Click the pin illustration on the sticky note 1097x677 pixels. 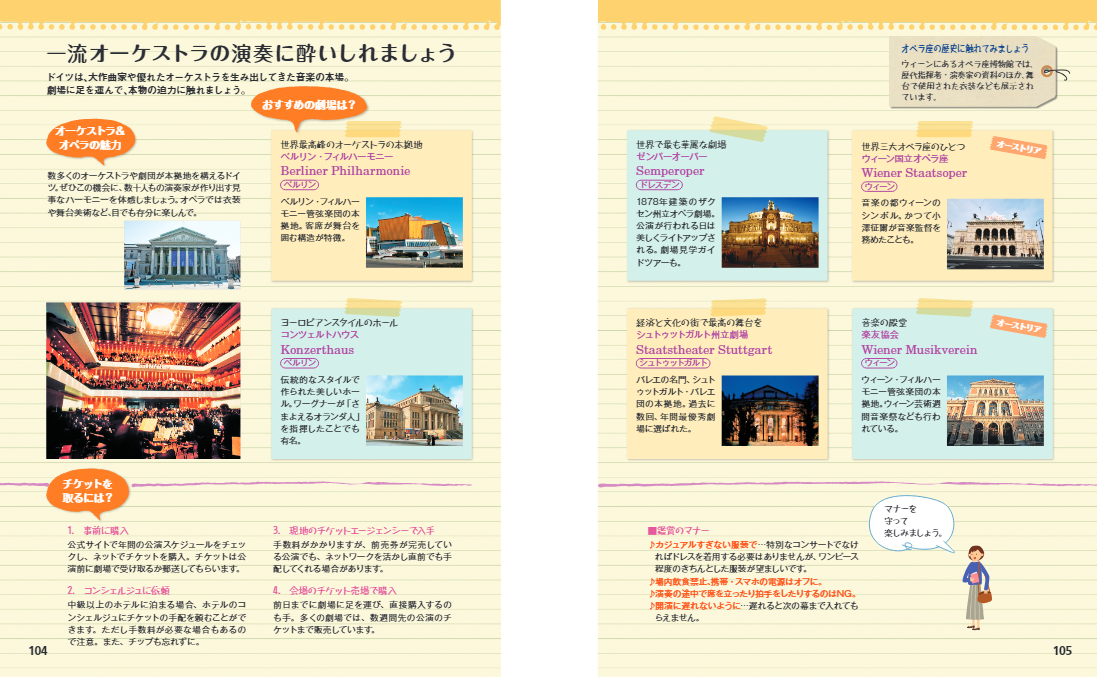click(x=1046, y=70)
